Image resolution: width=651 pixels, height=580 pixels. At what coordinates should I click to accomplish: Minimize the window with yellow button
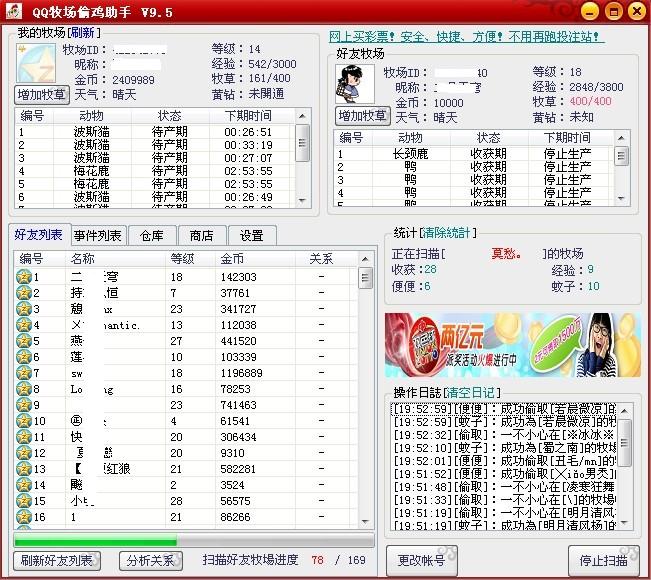(590, 11)
